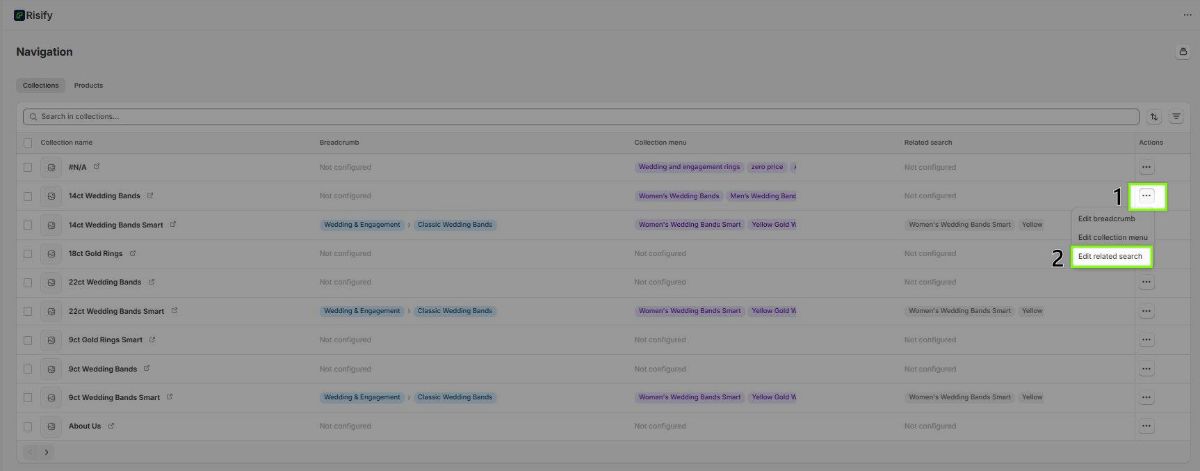1200x471 pixels.
Task: Open actions menu for the #N/A row
Action: click(1146, 167)
